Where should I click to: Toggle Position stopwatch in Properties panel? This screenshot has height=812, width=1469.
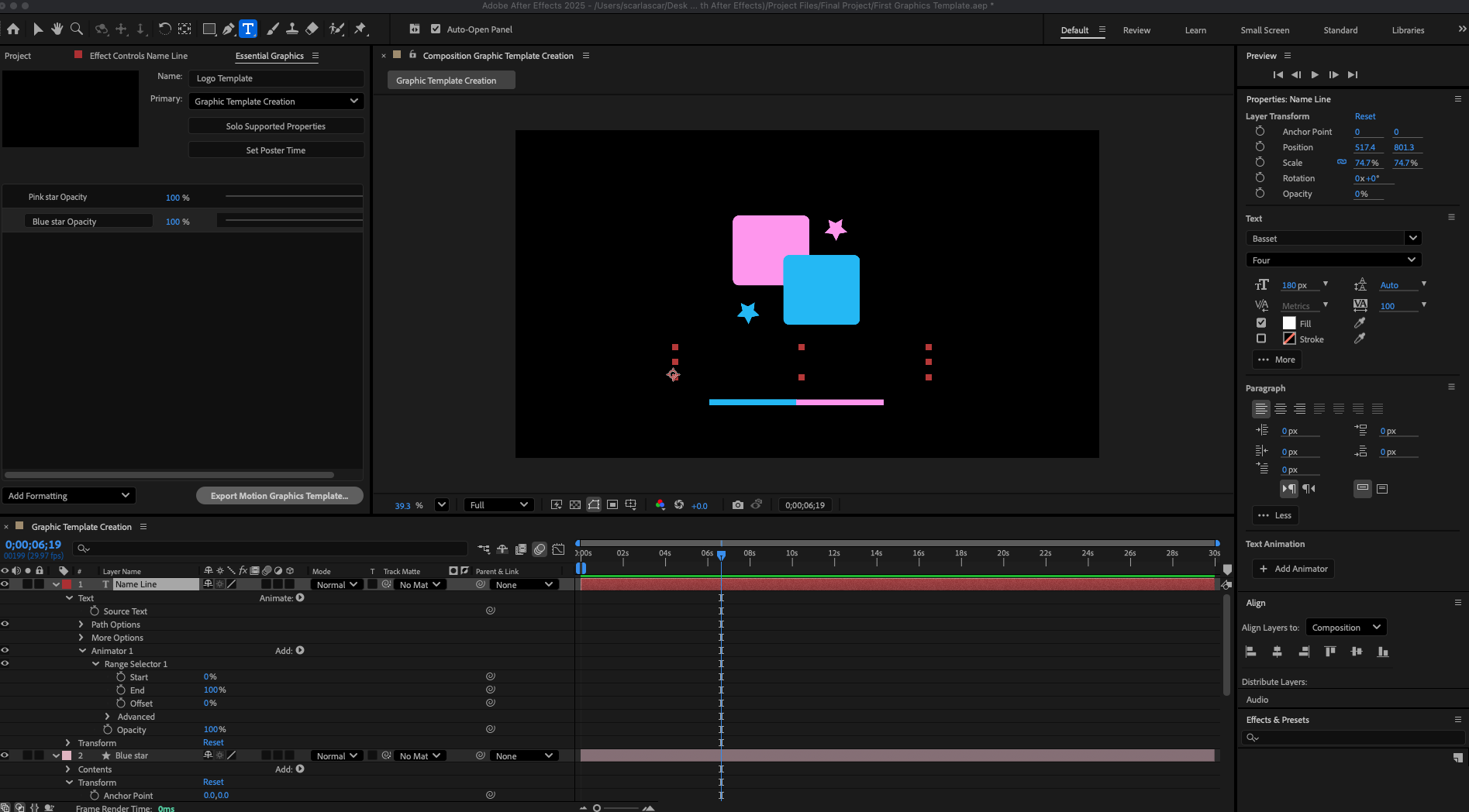(1260, 146)
